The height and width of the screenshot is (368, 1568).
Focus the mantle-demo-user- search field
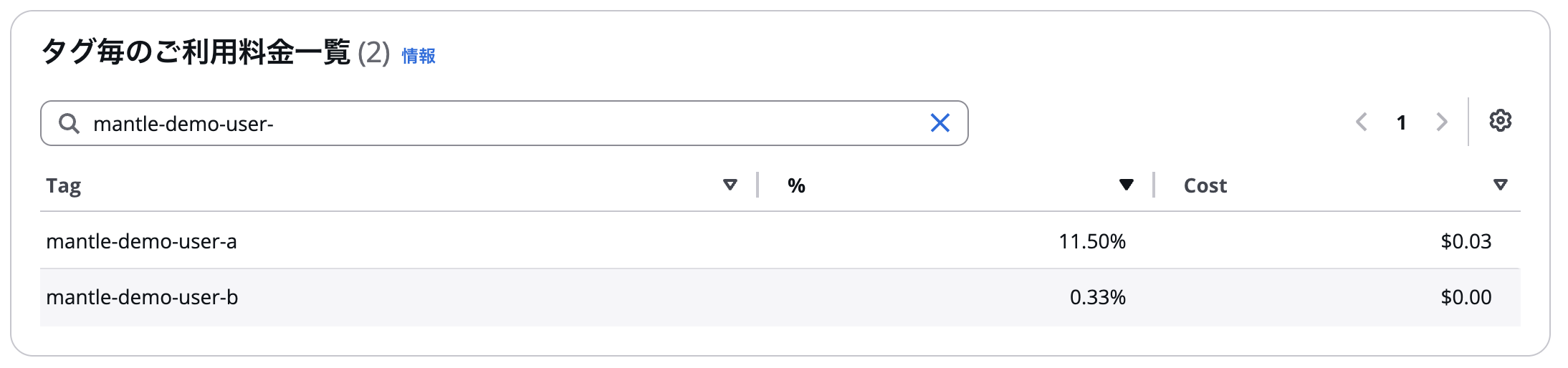click(504, 123)
